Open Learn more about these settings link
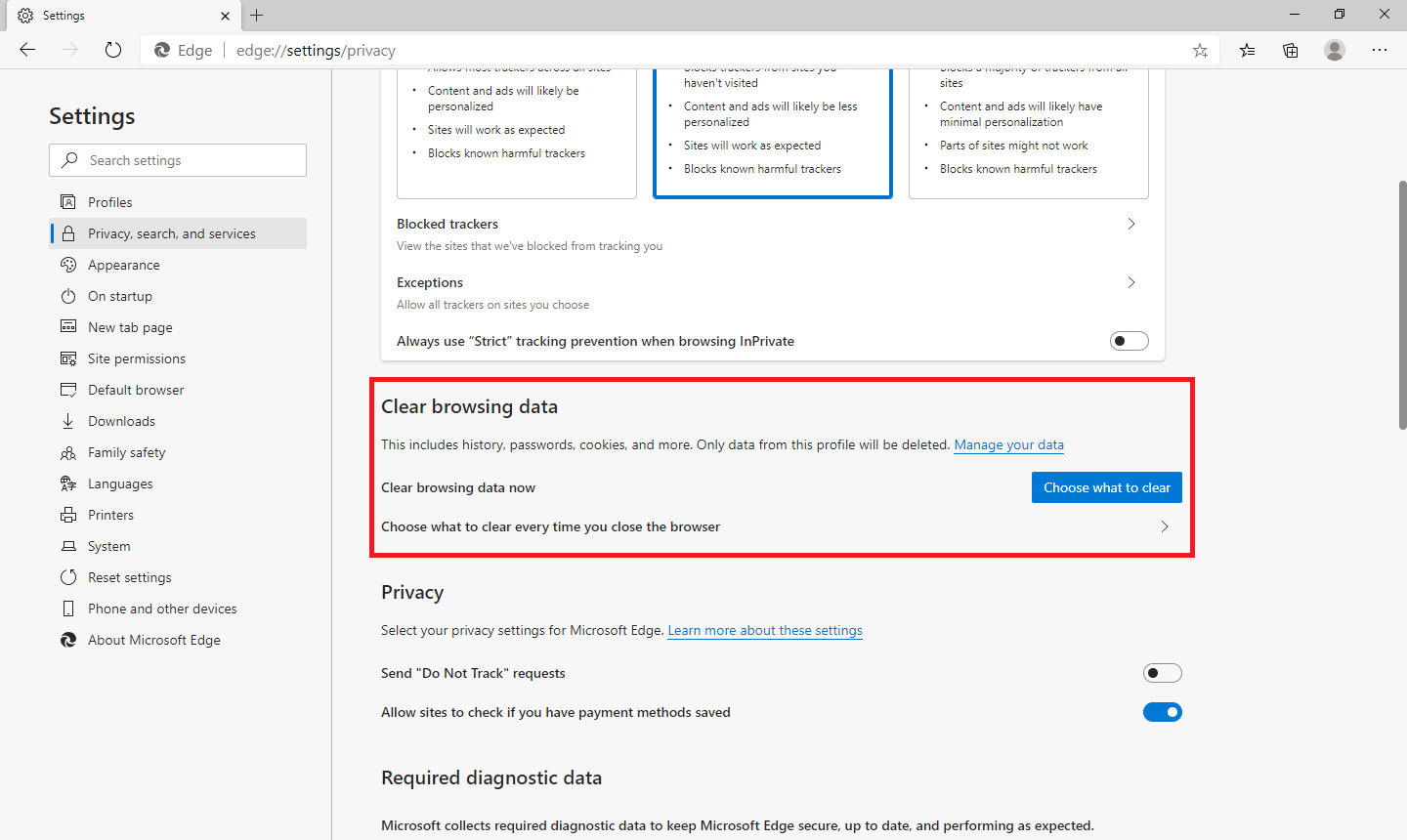 pos(765,630)
